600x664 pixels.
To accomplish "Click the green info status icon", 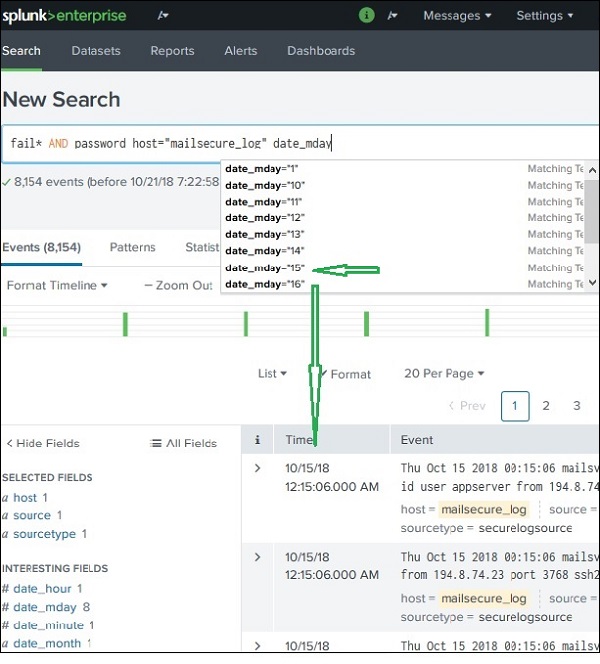I will 366,16.
